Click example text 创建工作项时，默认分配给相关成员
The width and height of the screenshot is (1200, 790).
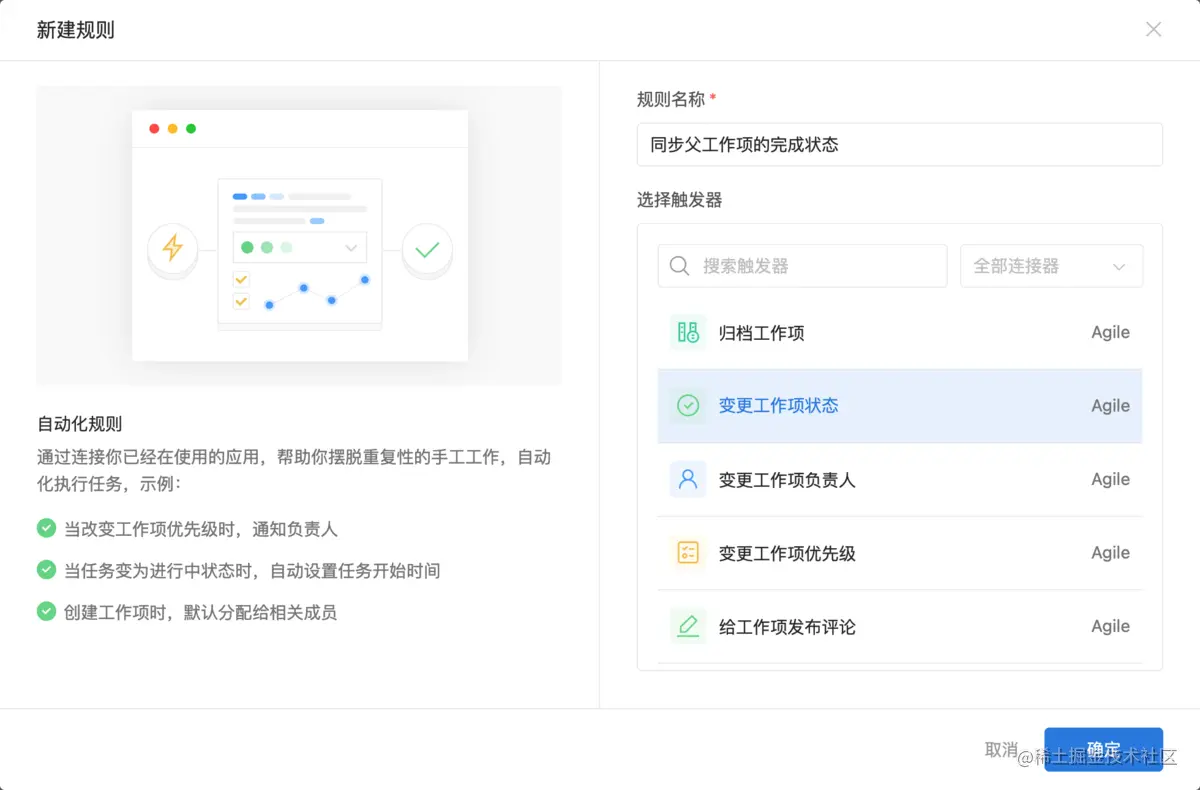(x=200, y=612)
